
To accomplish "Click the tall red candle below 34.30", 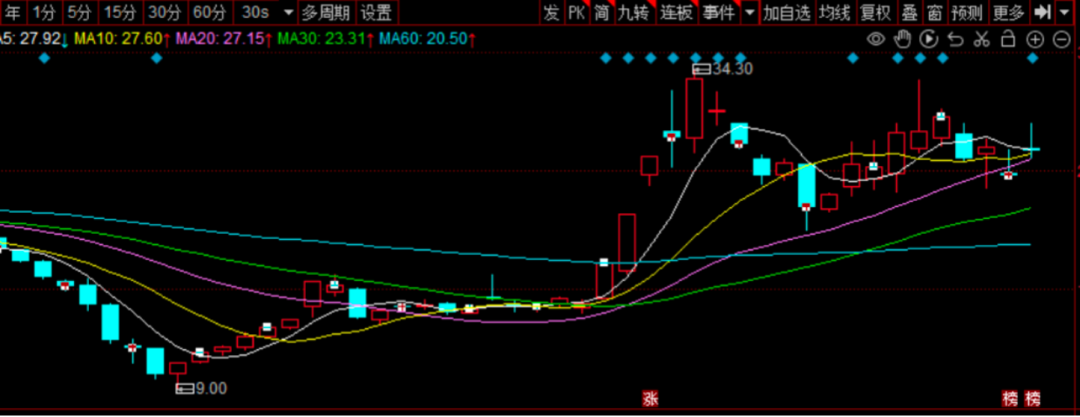I will coord(694,109).
